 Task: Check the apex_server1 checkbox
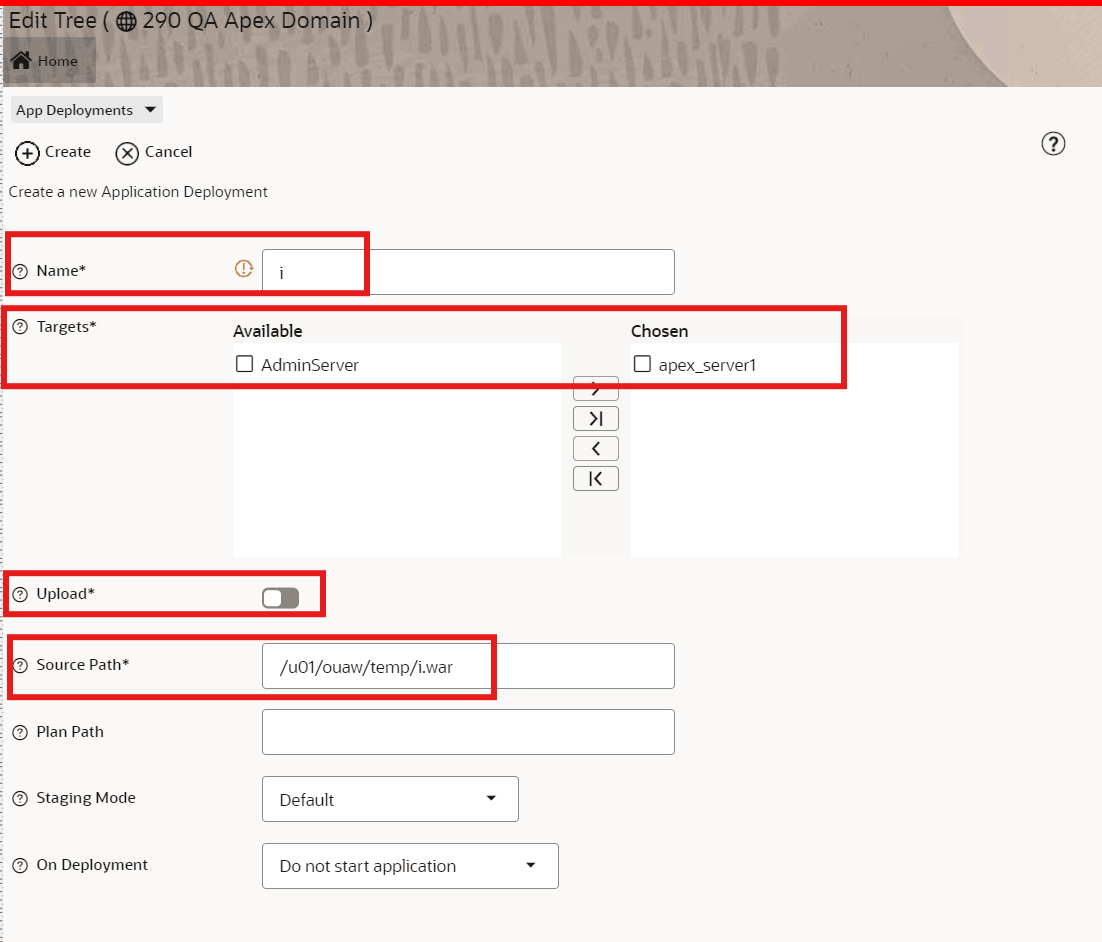click(641, 364)
